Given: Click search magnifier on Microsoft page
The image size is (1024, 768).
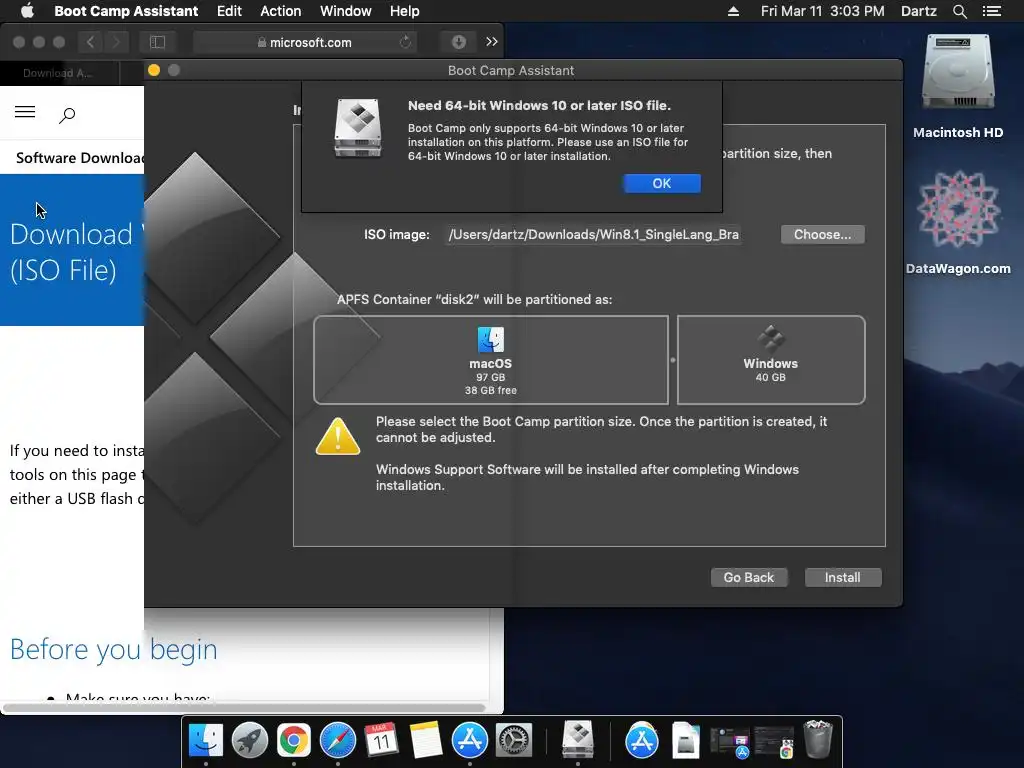Looking at the screenshot, I should click(x=67, y=116).
